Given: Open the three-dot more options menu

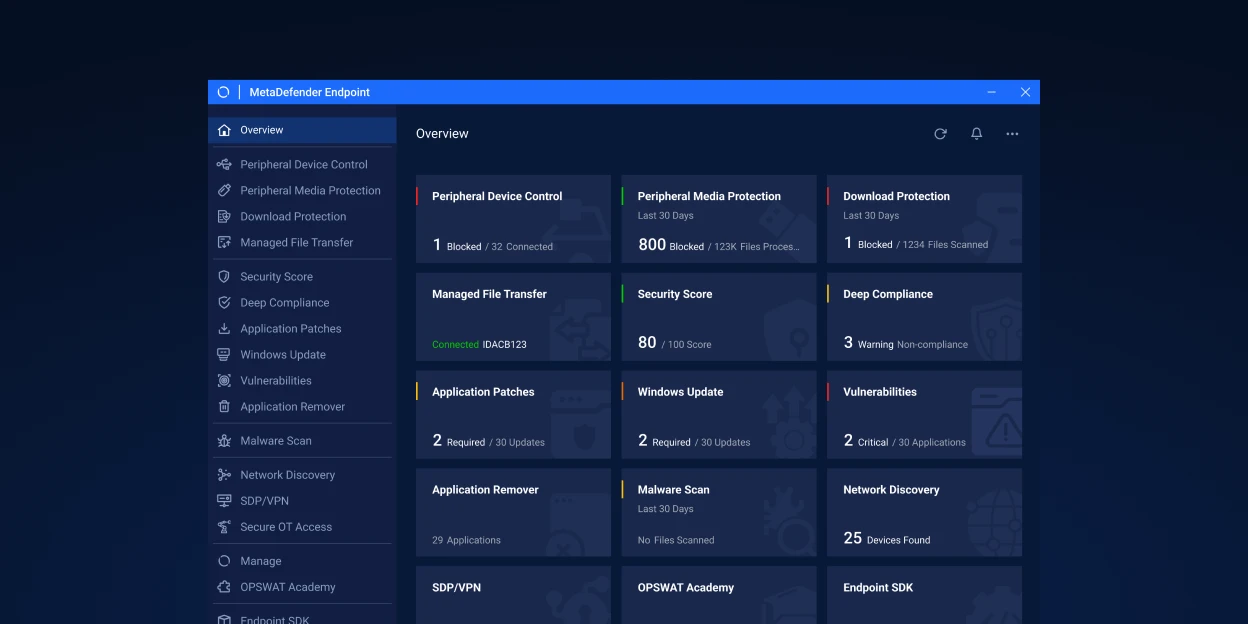Looking at the screenshot, I should point(1012,134).
